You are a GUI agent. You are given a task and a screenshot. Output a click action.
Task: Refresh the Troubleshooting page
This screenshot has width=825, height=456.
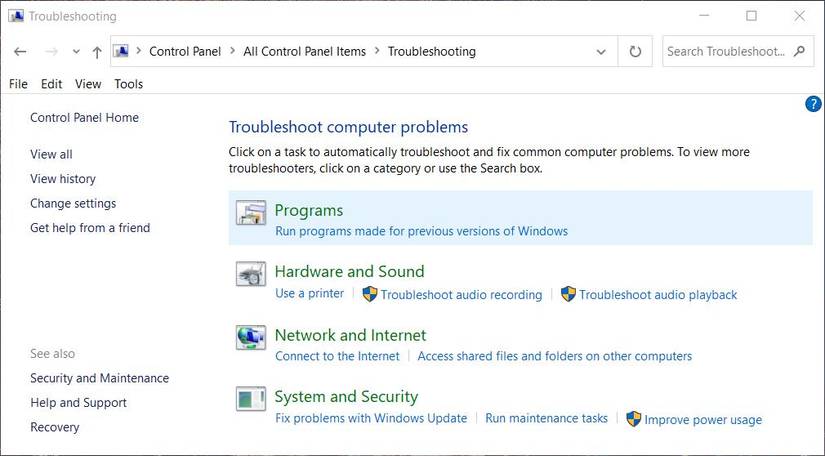tap(635, 52)
